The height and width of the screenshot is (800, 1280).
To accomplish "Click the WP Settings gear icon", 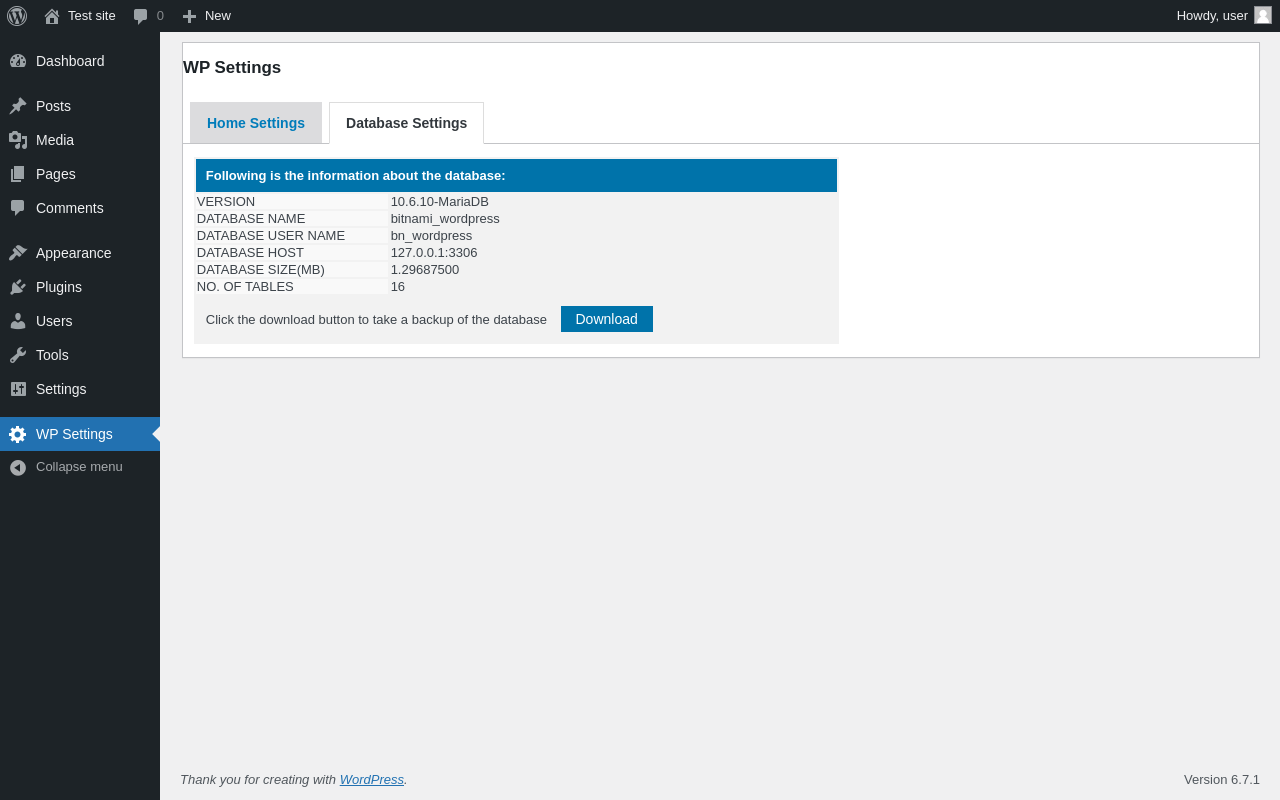I will click(18, 434).
